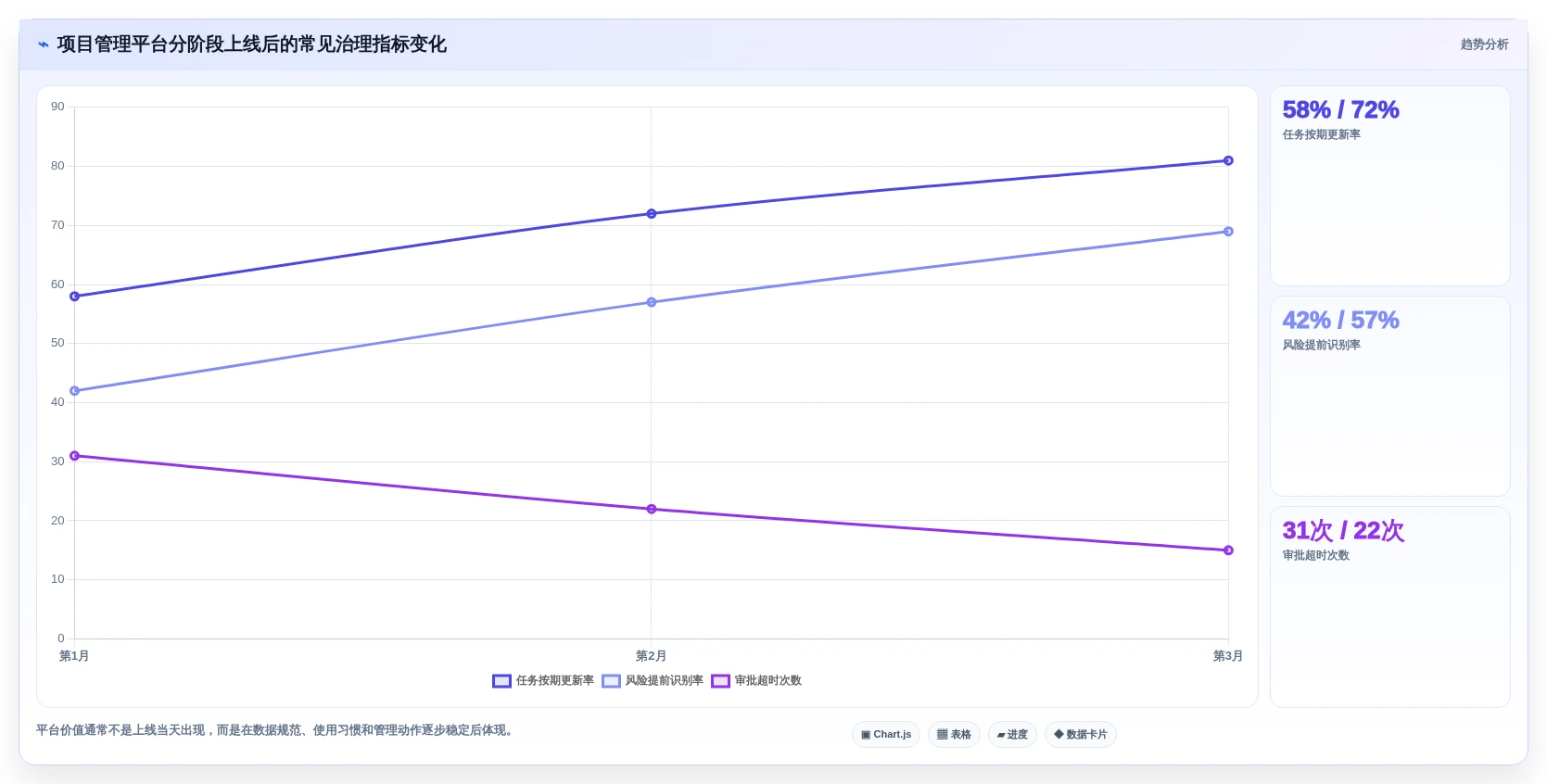Click the lightning icon beside the title
The image size is (1547, 784).
point(43,44)
